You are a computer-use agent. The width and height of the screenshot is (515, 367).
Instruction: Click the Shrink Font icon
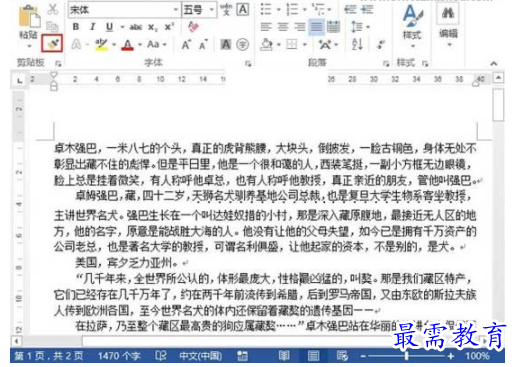click(x=203, y=45)
